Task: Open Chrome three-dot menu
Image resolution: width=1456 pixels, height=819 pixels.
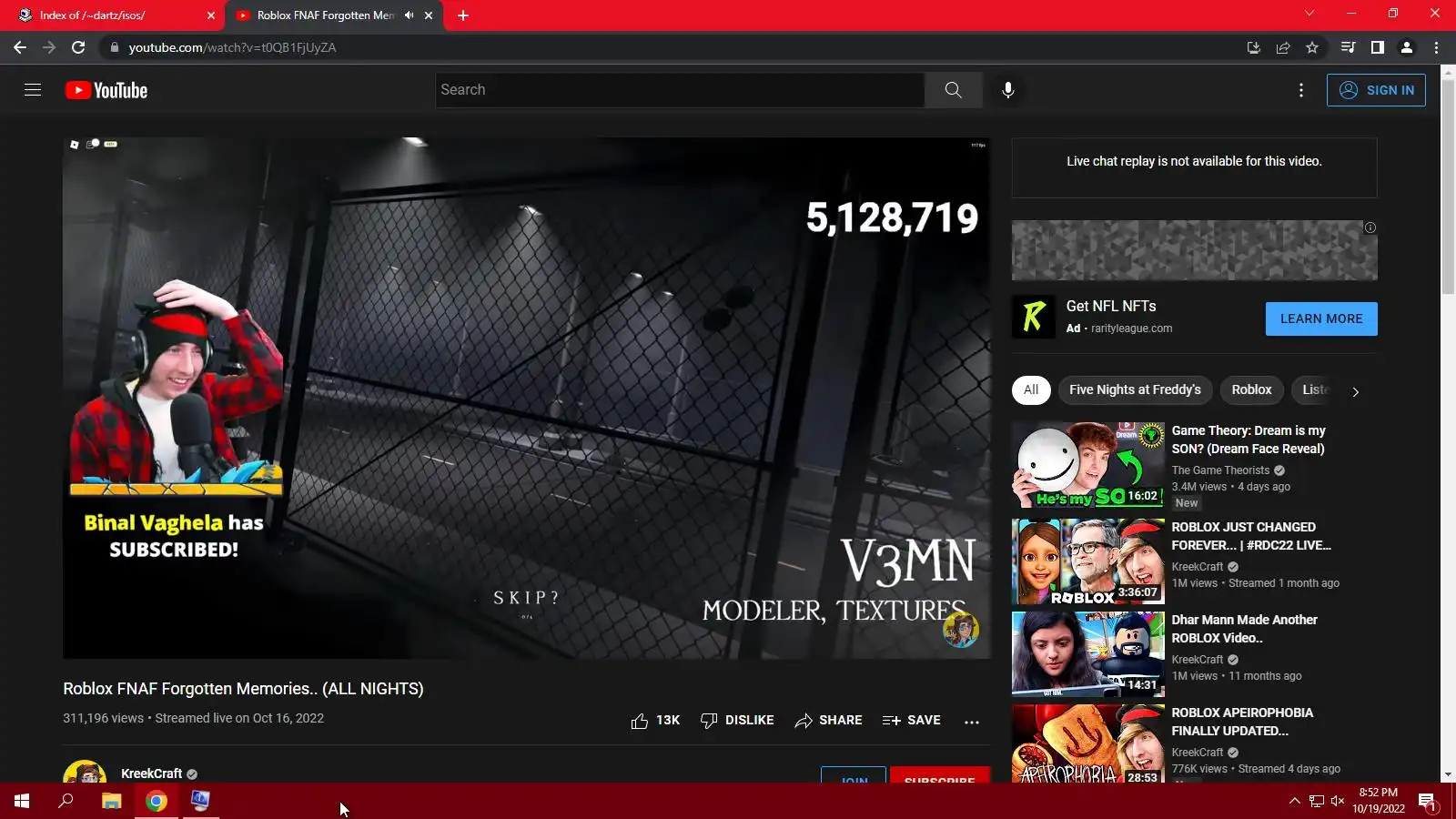Action: (1436, 47)
